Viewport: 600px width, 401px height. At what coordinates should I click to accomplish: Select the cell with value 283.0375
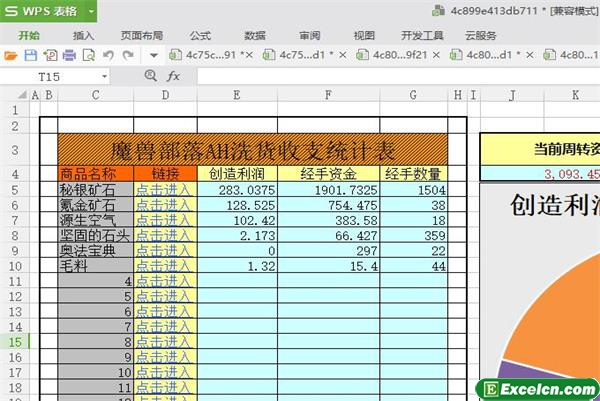[x=237, y=190]
